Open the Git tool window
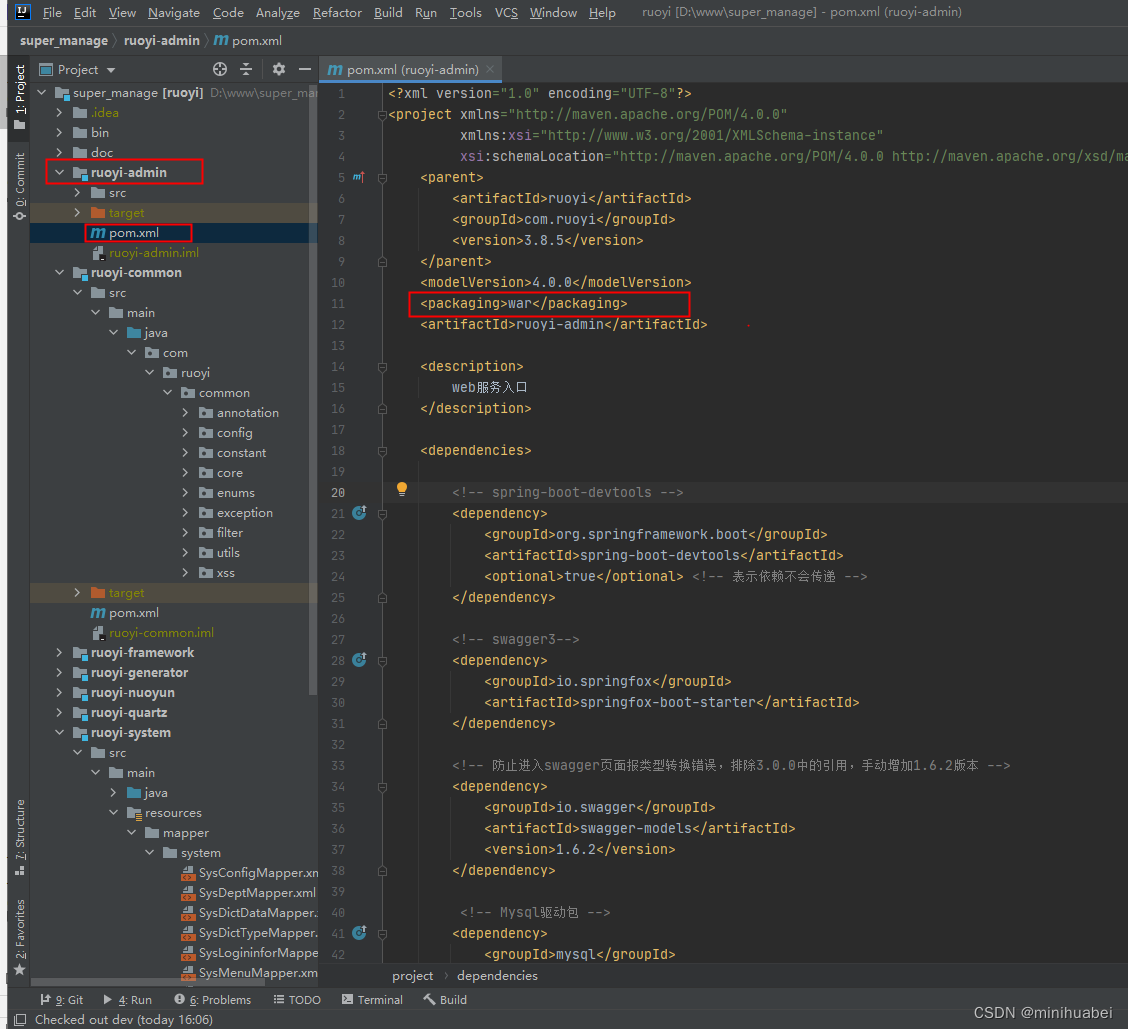Image resolution: width=1128 pixels, height=1029 pixels. pos(62,999)
